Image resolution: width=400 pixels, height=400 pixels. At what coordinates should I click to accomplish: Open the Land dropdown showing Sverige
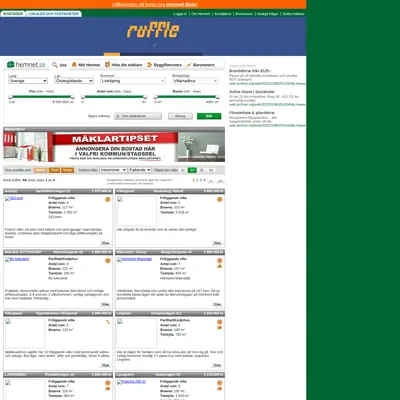[28, 81]
